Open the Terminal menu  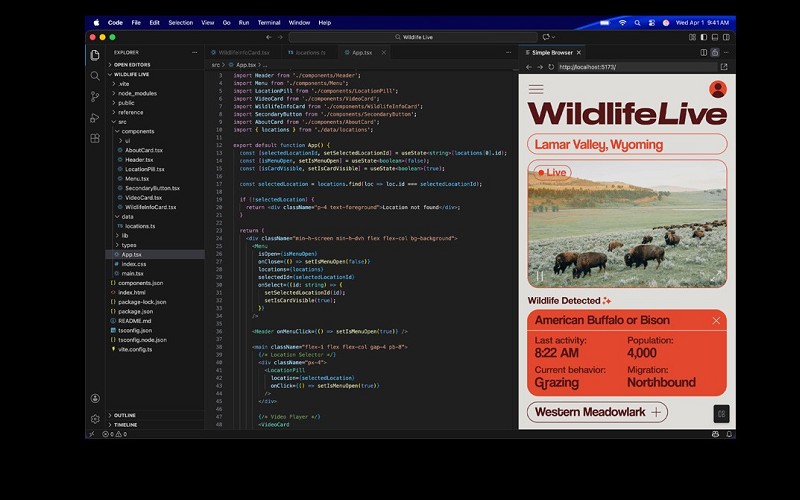[x=269, y=22]
